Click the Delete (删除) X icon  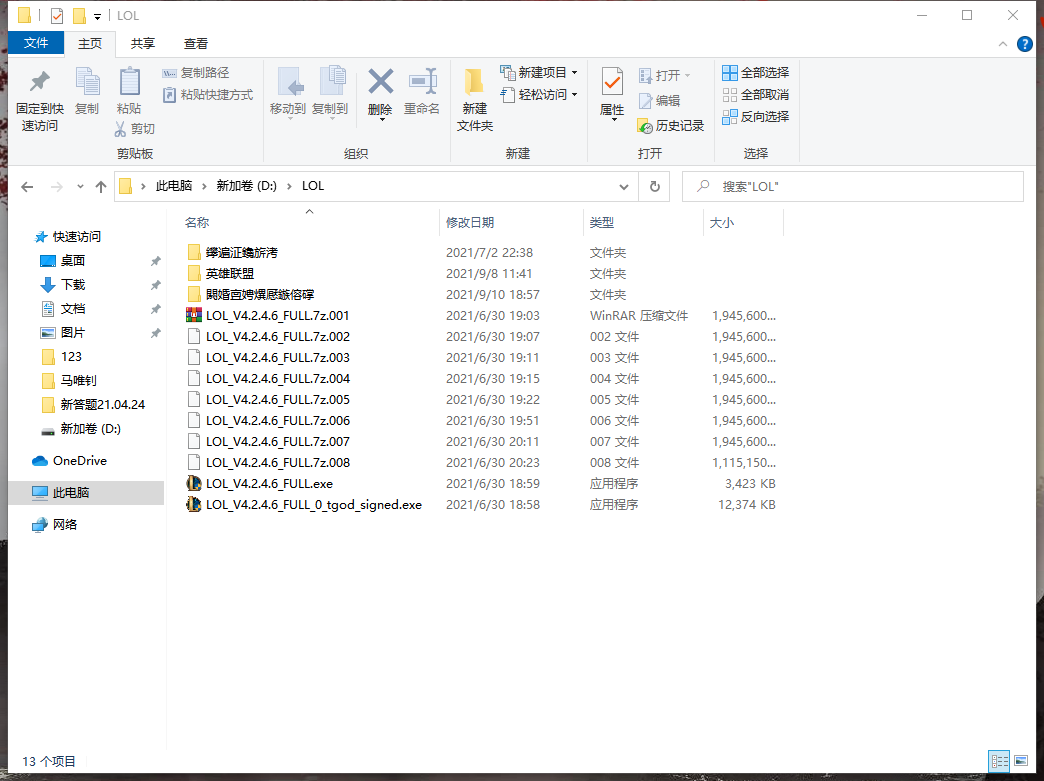point(380,82)
